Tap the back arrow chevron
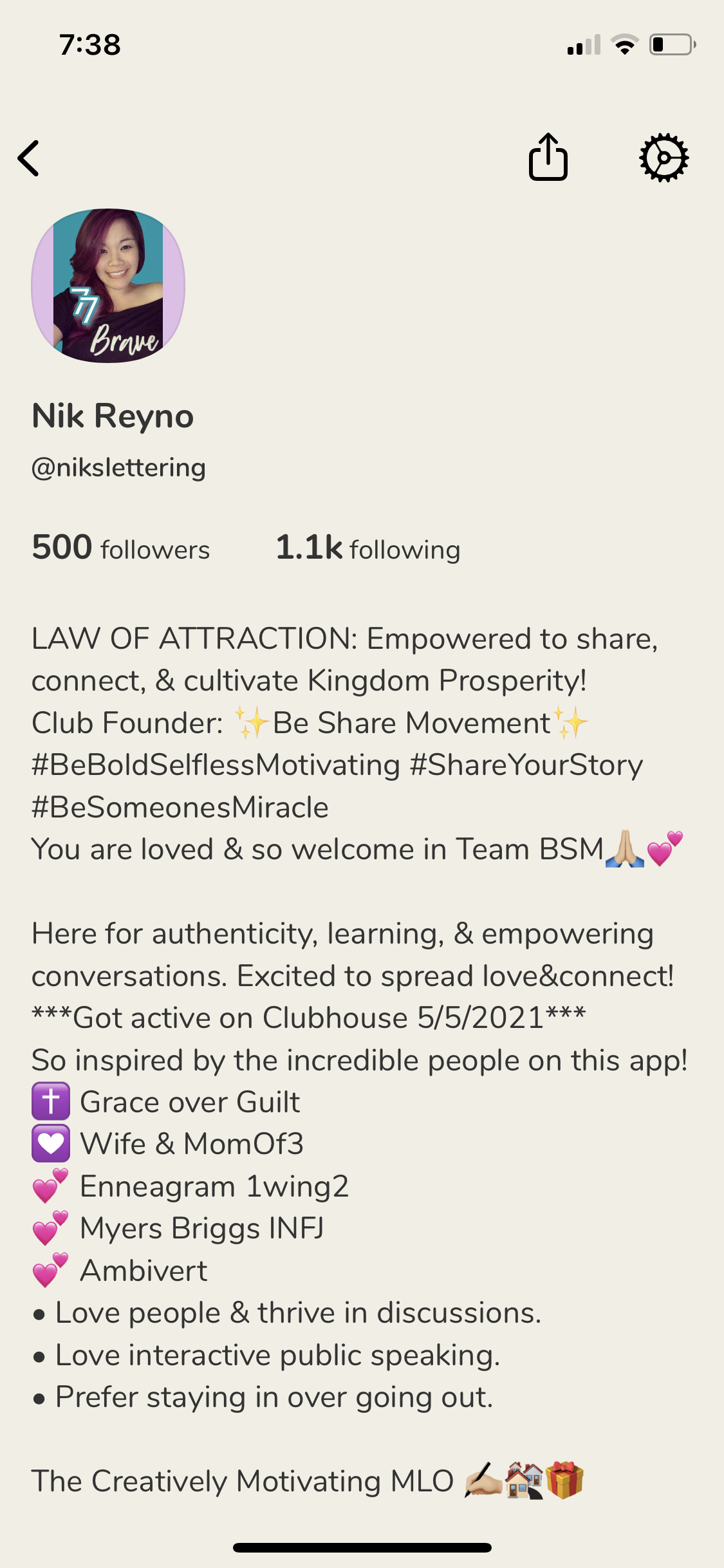 [29, 158]
